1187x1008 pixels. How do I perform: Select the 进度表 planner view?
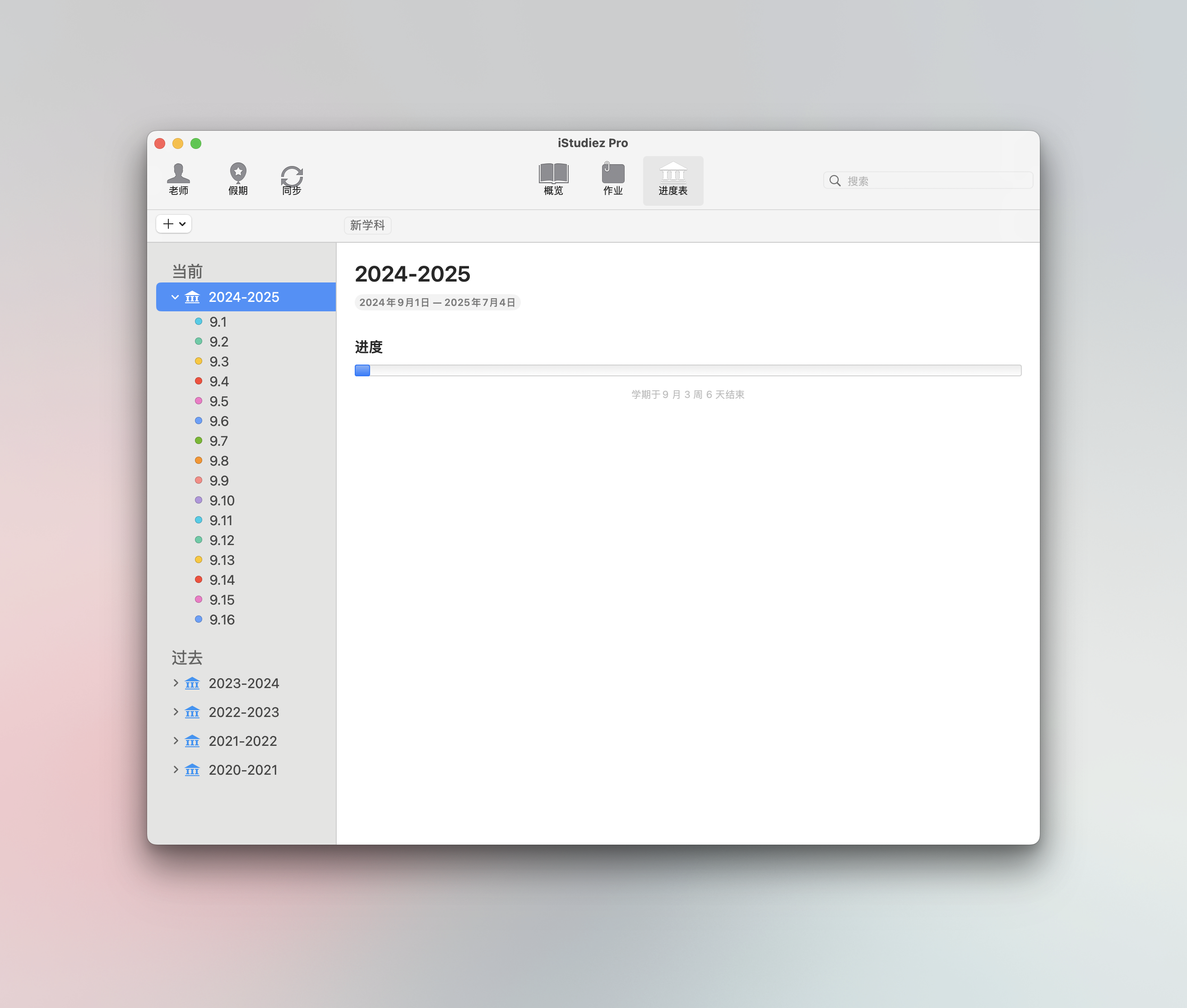tap(672, 179)
